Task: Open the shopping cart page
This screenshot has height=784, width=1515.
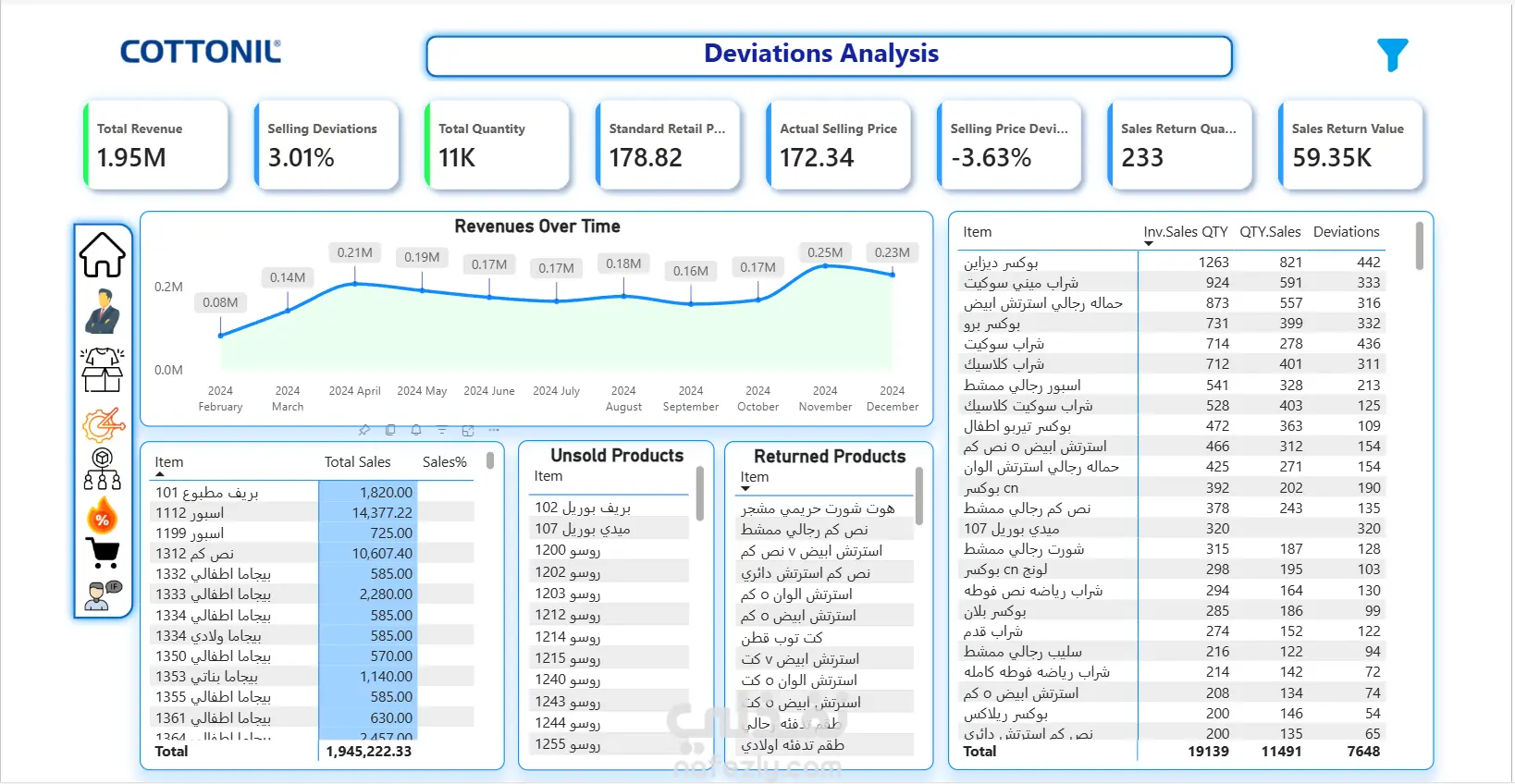Action: point(102,553)
